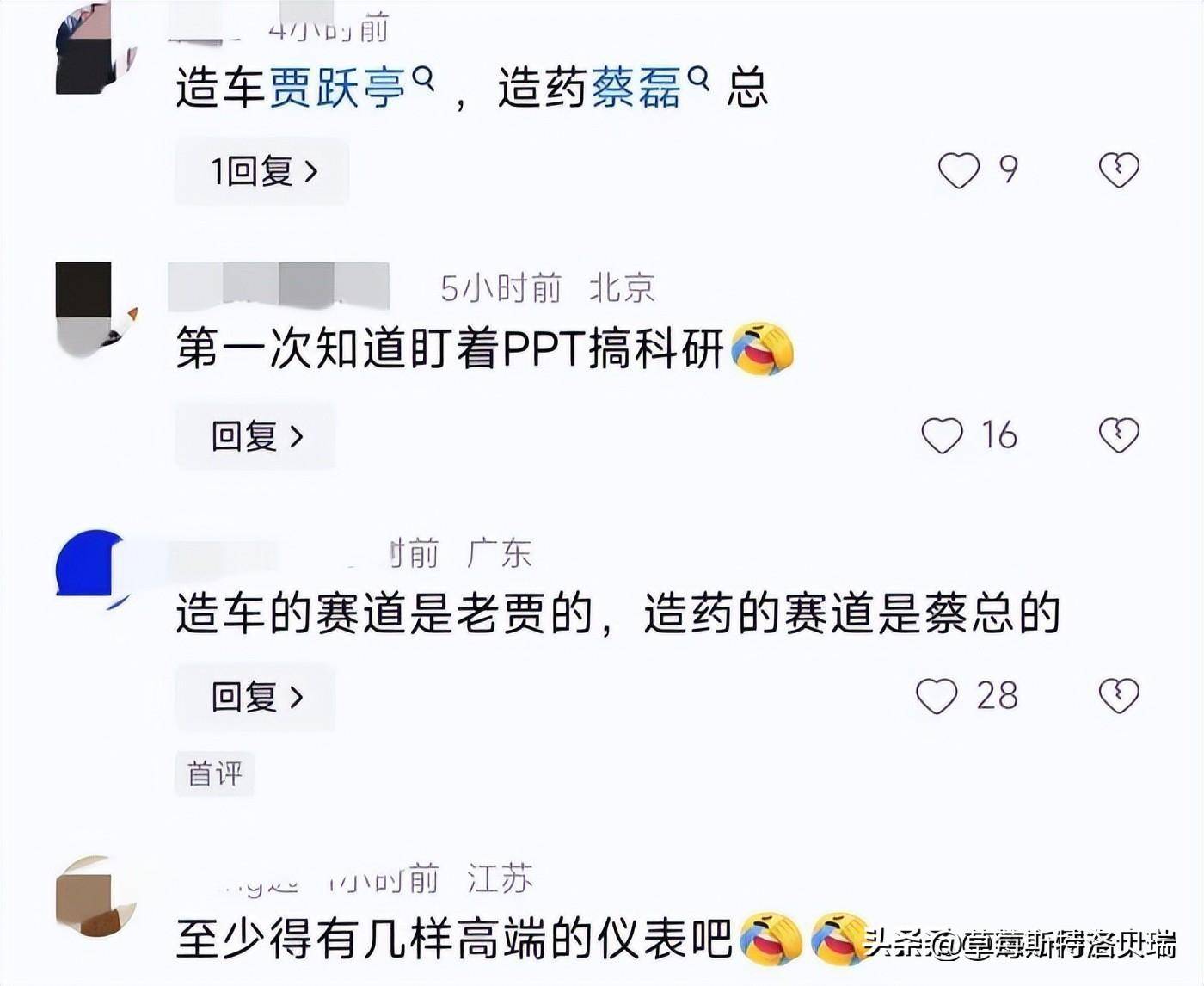1204x986 pixels.
Task: Dislike the 造车的赛道是老贾的 comment
Action: tap(1119, 695)
